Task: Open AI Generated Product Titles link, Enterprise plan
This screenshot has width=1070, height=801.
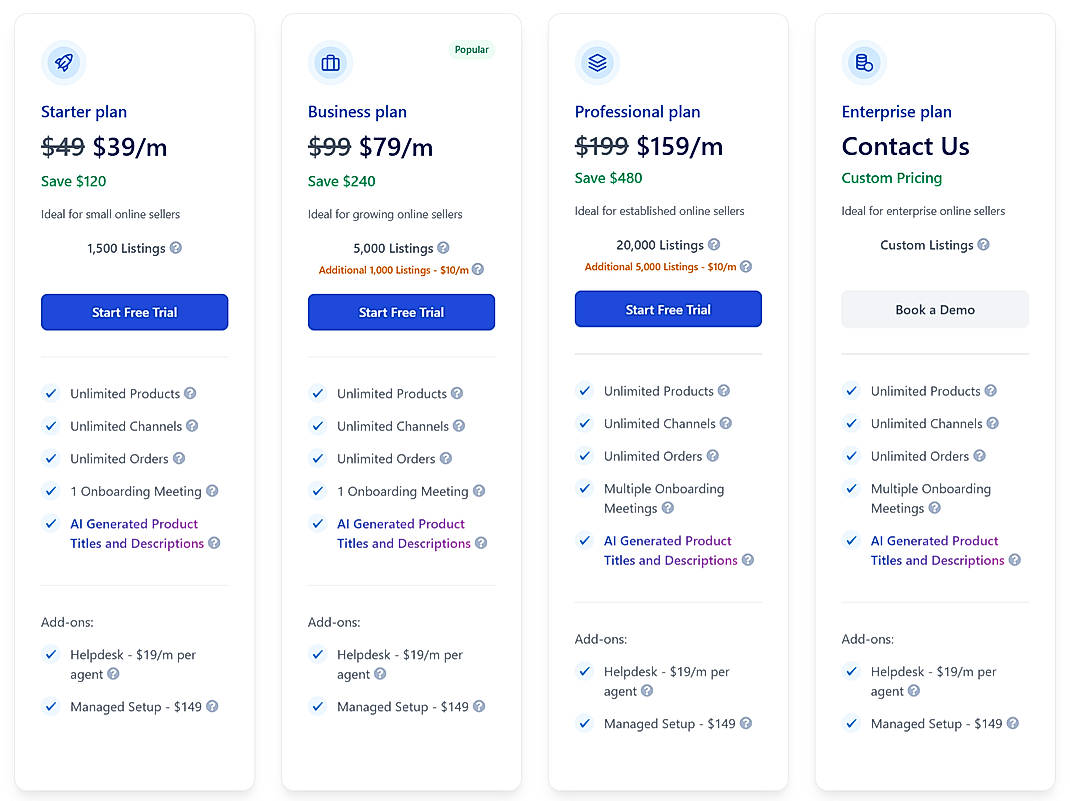Action: point(937,550)
